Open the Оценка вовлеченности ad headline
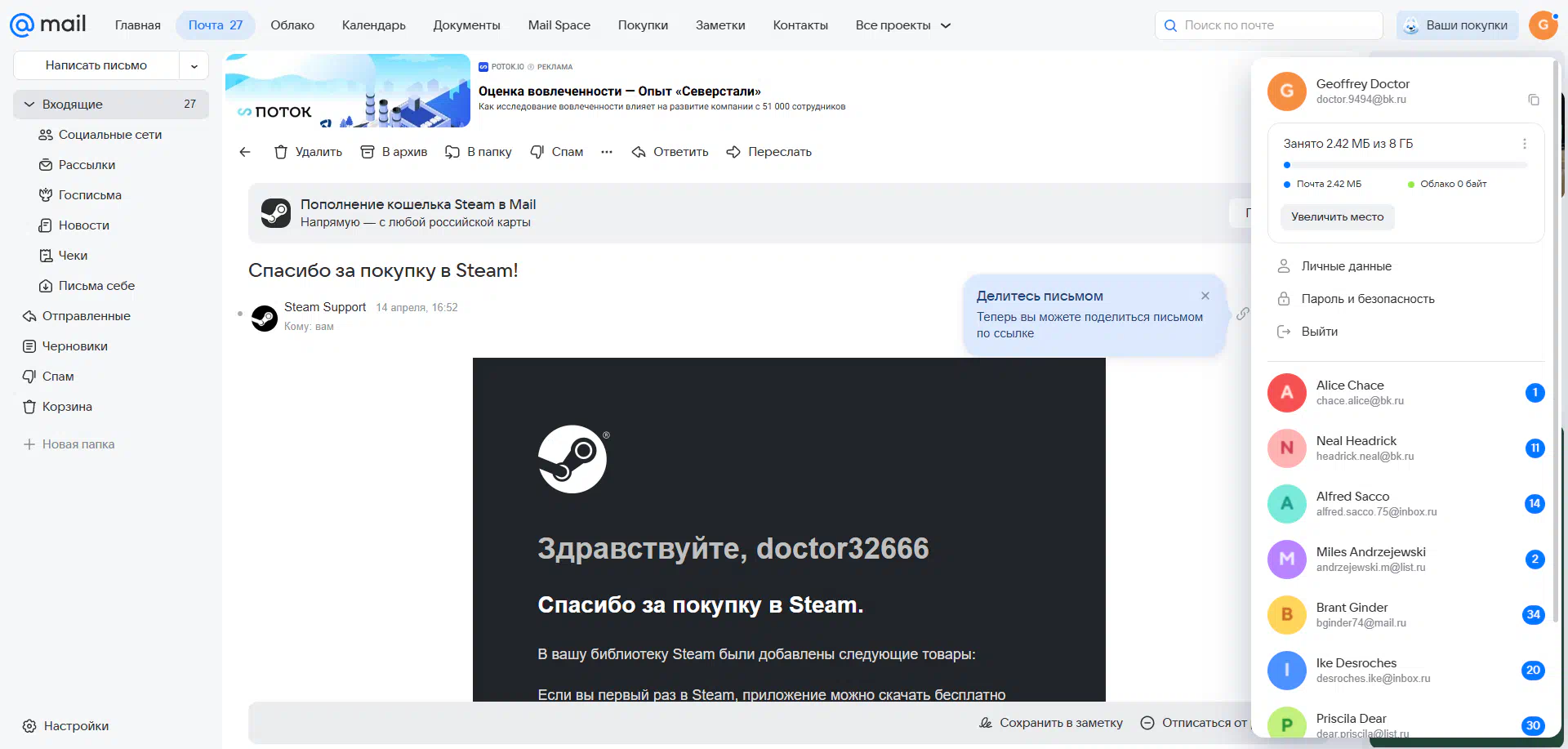This screenshot has width=1568, height=749. click(x=620, y=91)
